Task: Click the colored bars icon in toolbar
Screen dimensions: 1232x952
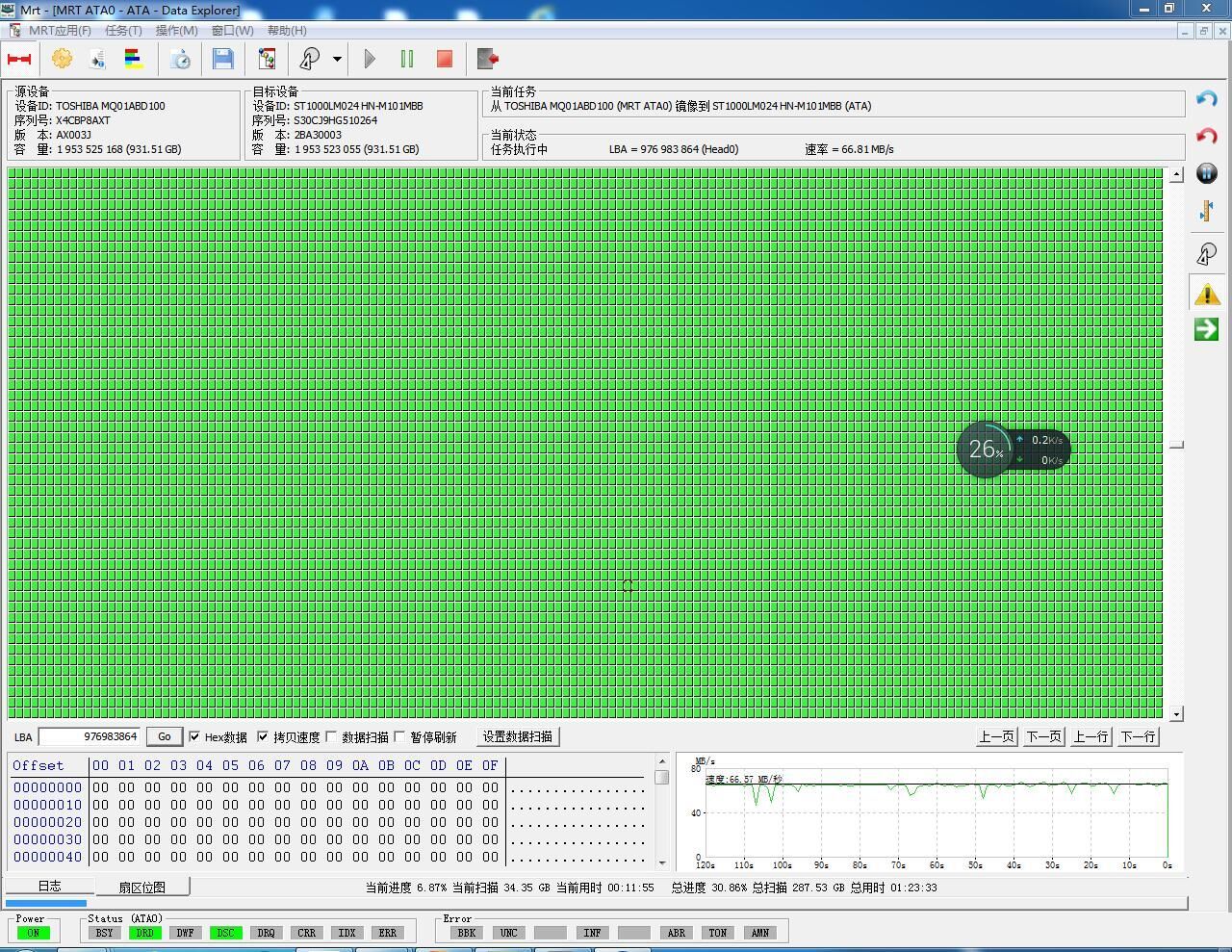Action: pyautogui.click(x=134, y=59)
